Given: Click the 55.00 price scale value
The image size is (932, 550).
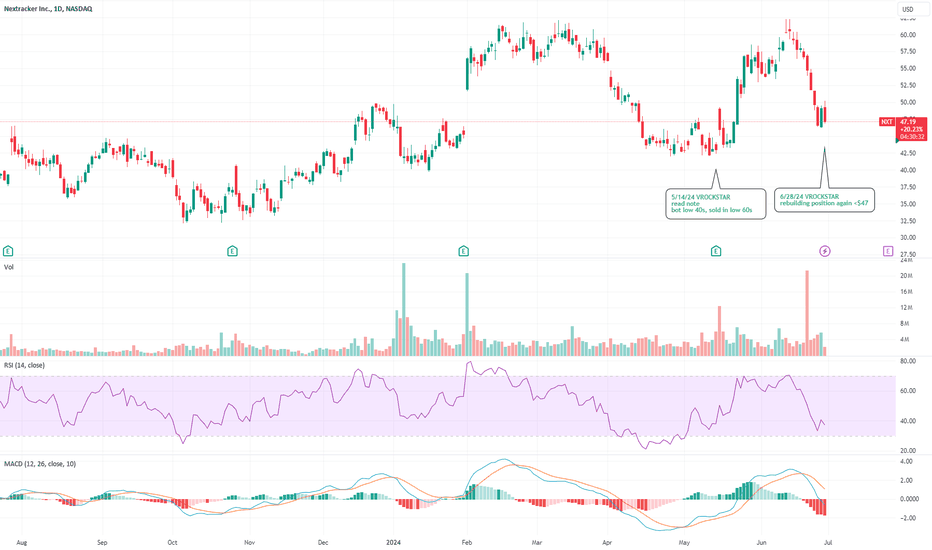Looking at the screenshot, I should (x=908, y=68).
